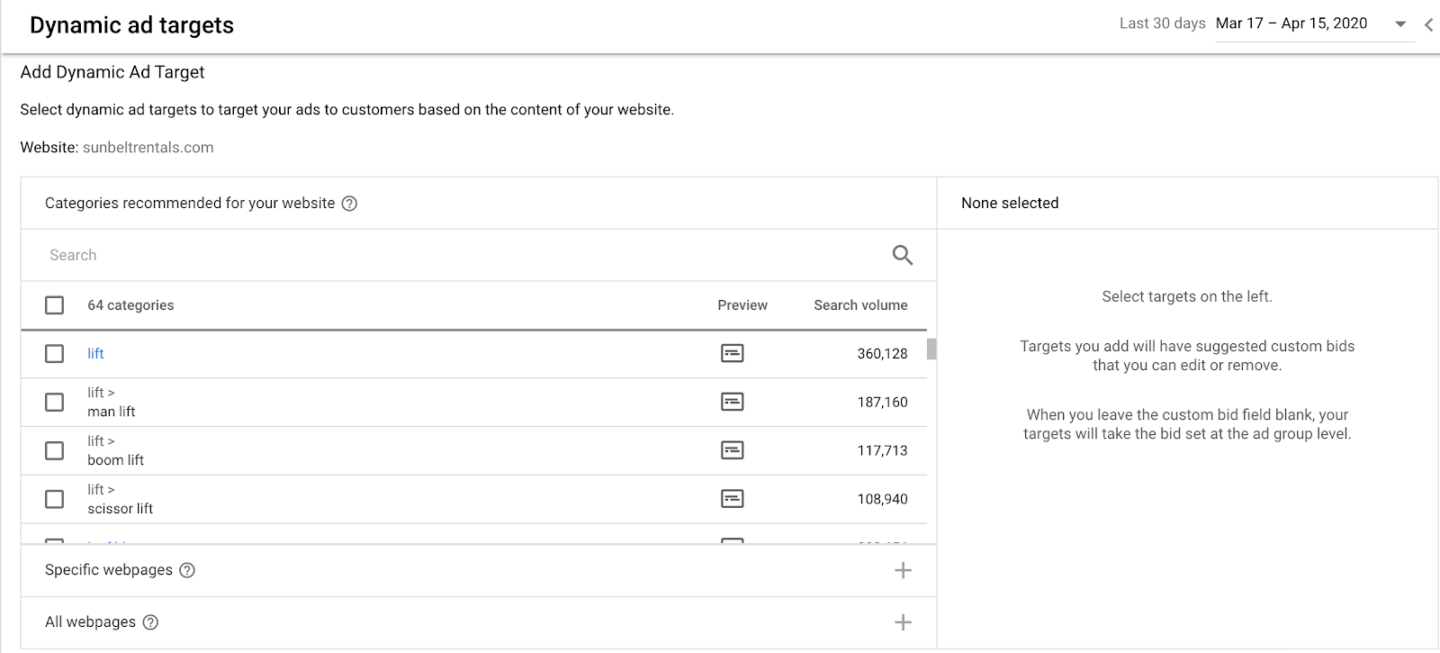Click the search magnifier icon
This screenshot has height=653, width=1440.
pyautogui.click(x=902, y=255)
